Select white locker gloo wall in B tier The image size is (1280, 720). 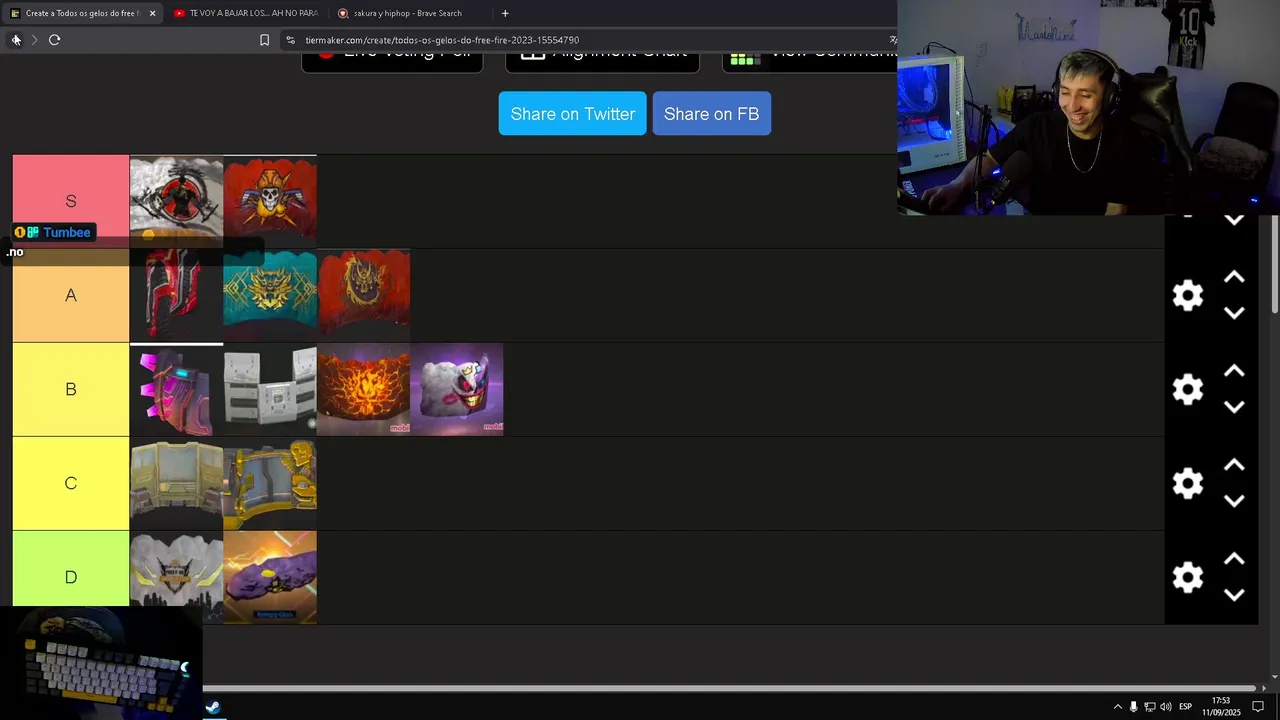coord(270,389)
